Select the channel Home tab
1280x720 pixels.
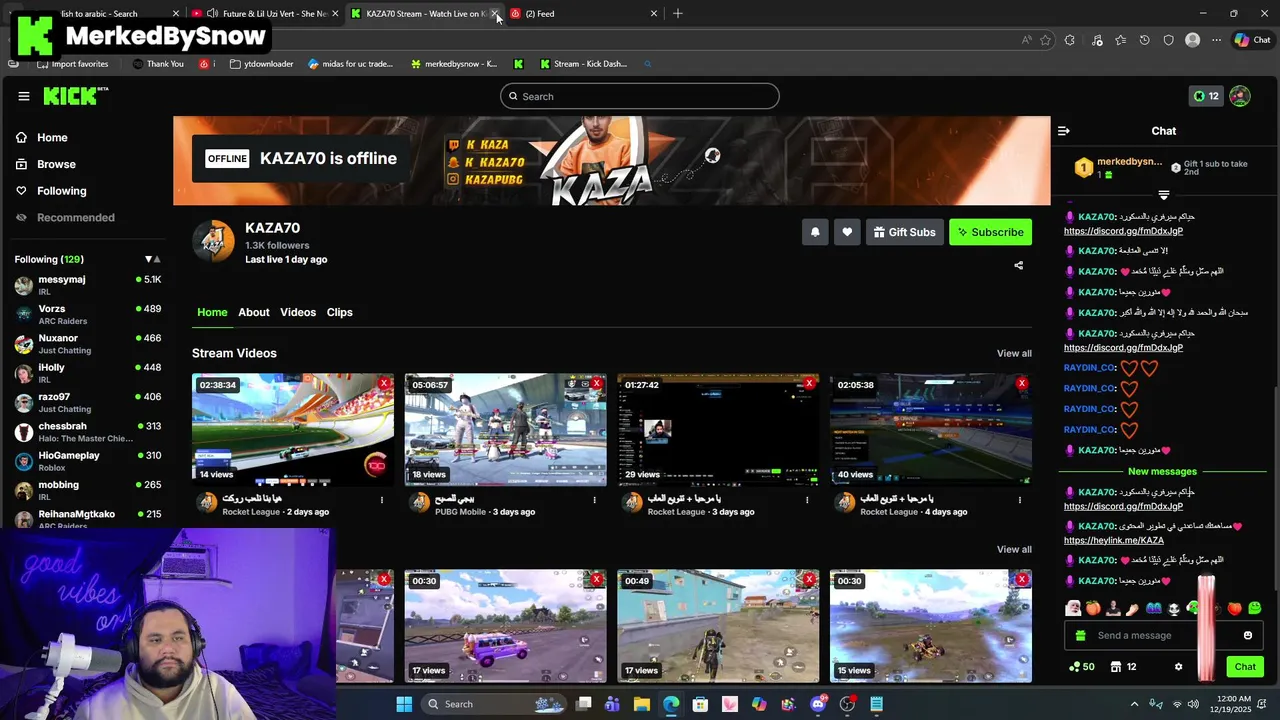212,312
